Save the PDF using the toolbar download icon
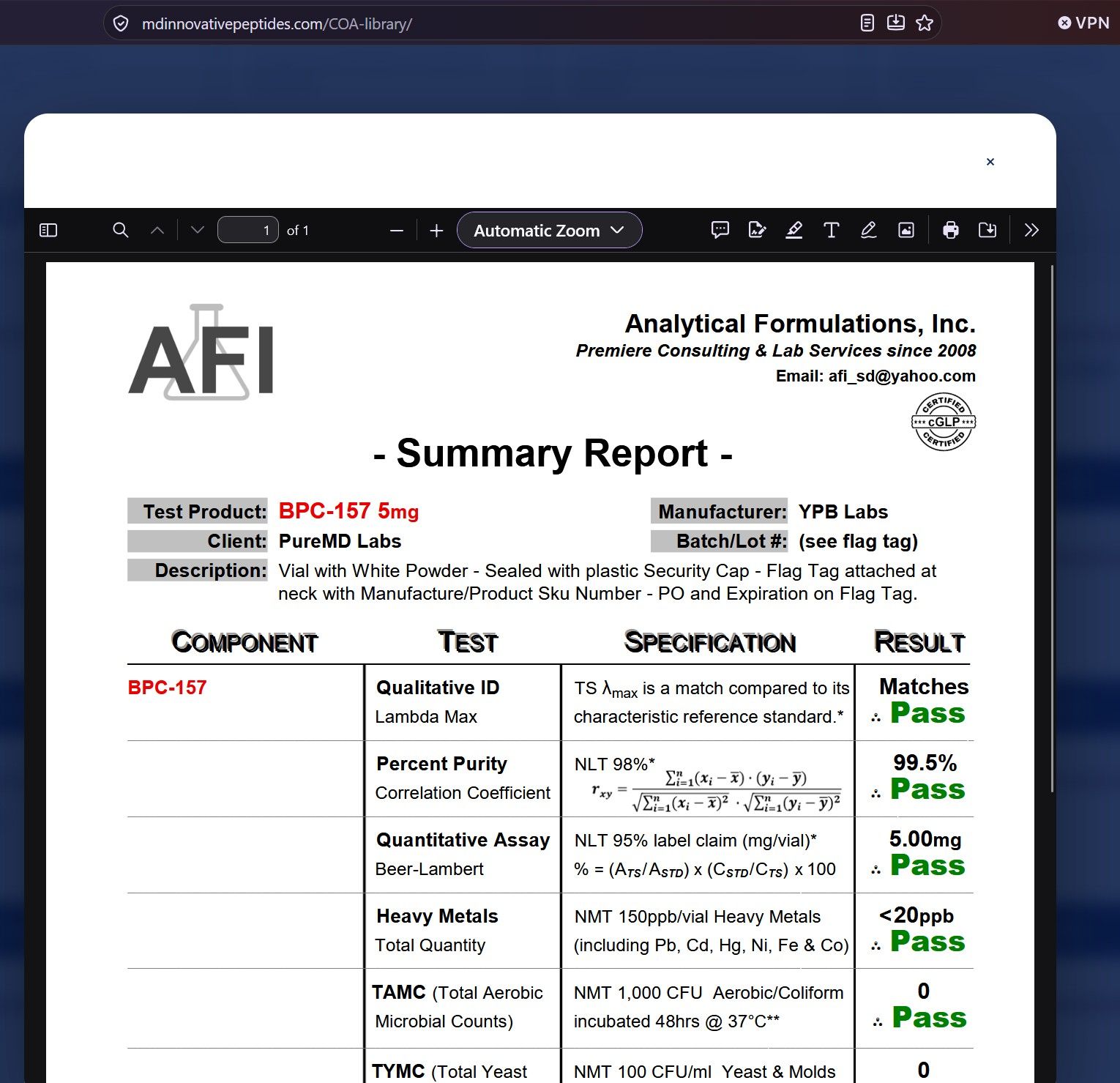The height and width of the screenshot is (1083, 1120). [988, 231]
